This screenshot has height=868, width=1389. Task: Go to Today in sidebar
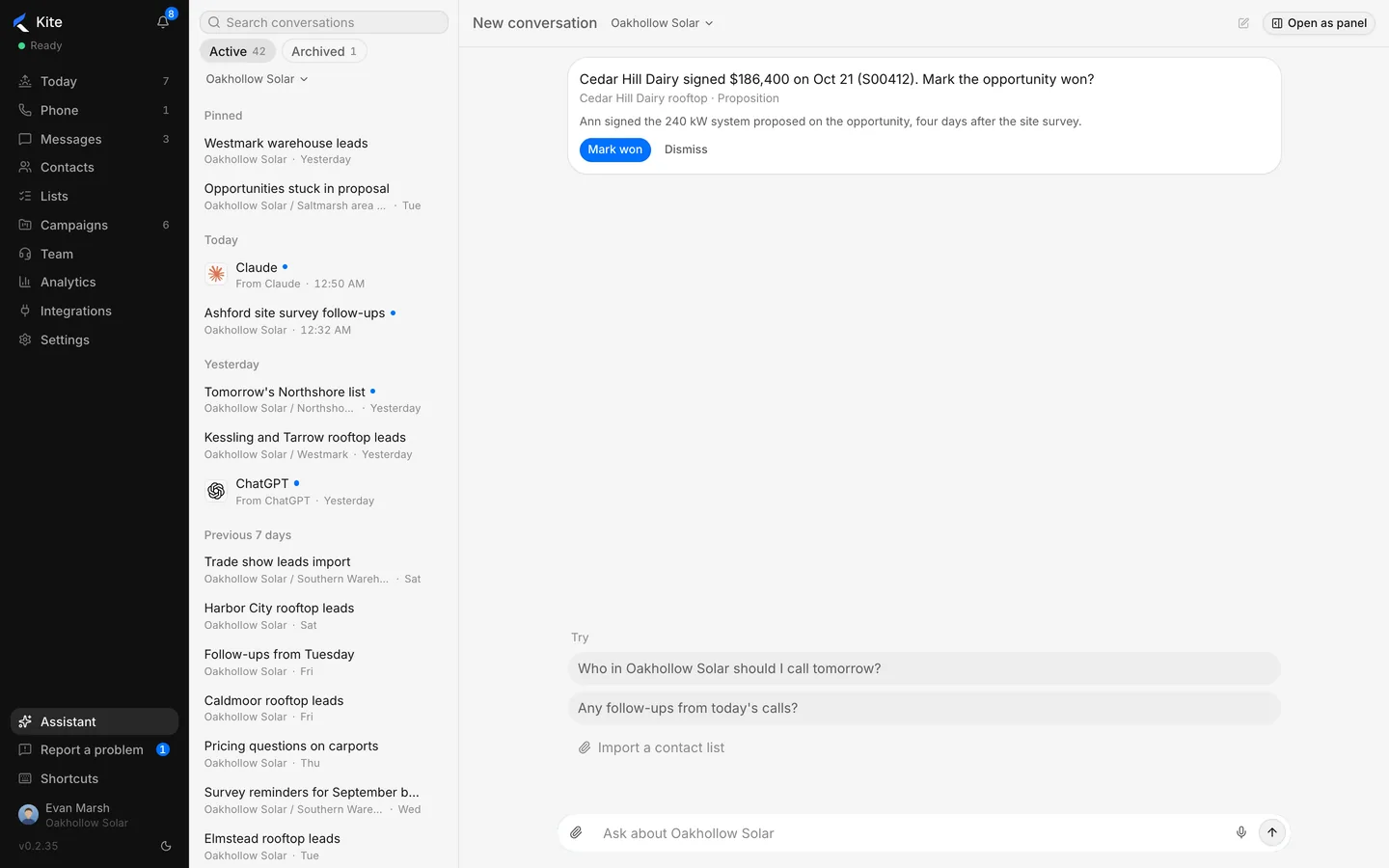click(95, 82)
